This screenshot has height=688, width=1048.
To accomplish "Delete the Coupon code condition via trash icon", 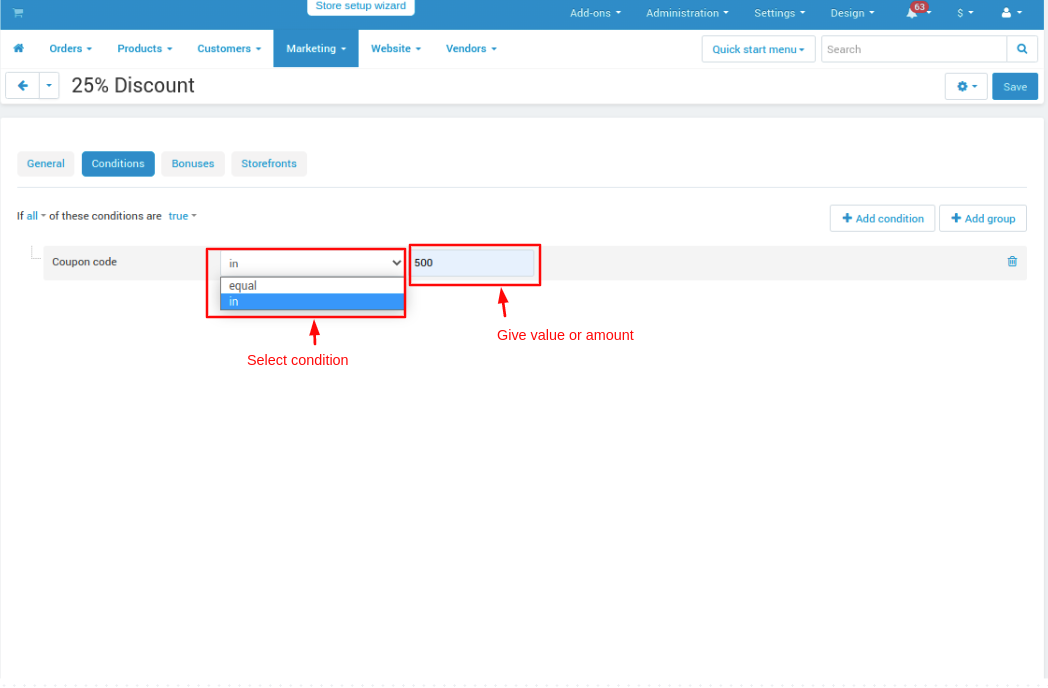I will pos(1012,262).
